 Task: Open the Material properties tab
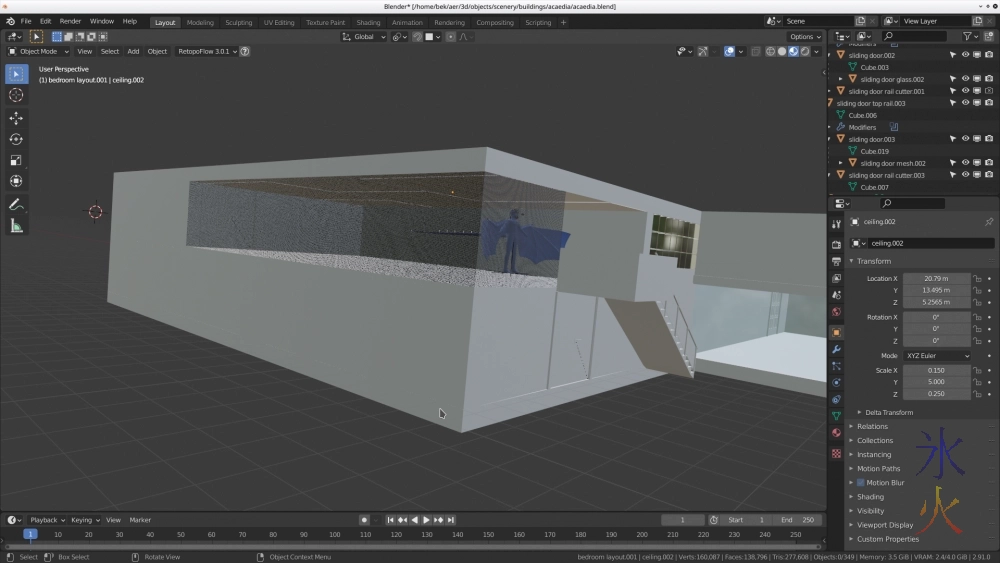coord(836,432)
